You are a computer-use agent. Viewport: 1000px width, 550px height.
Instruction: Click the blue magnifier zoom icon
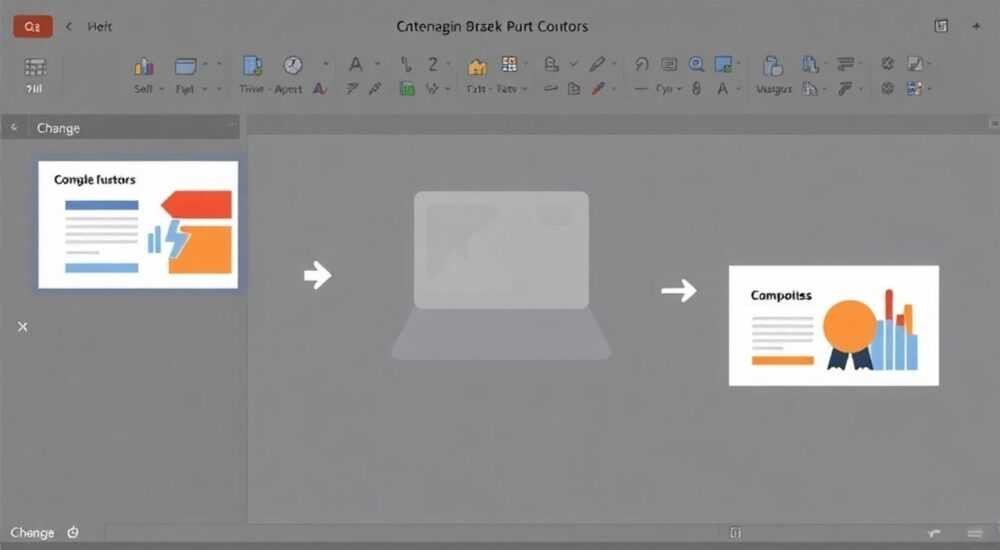click(696, 64)
